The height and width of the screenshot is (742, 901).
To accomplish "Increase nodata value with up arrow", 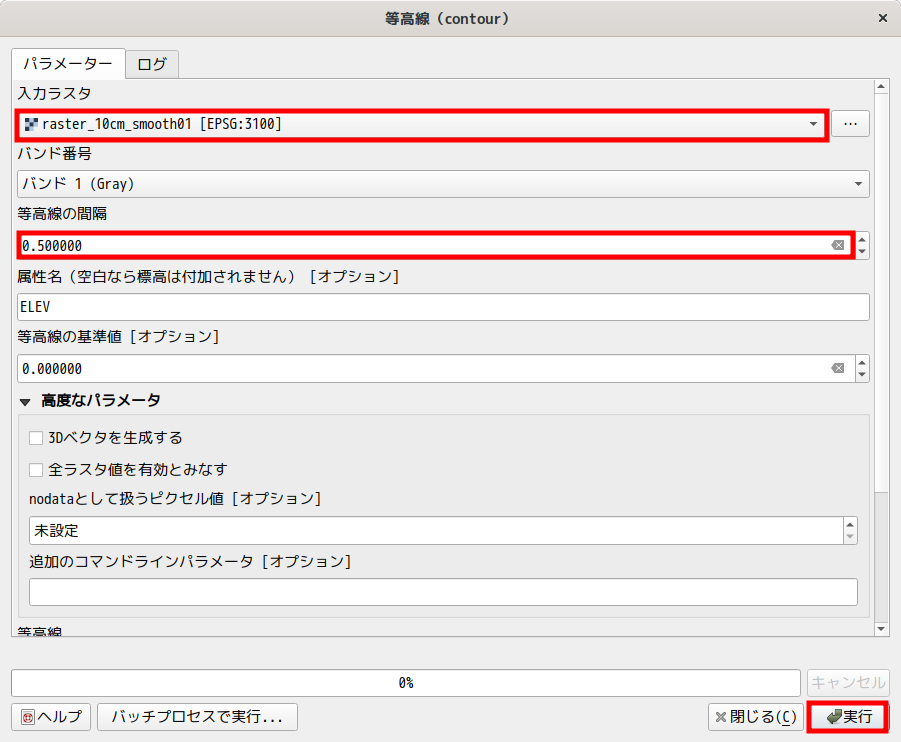I will pyautogui.click(x=850, y=524).
